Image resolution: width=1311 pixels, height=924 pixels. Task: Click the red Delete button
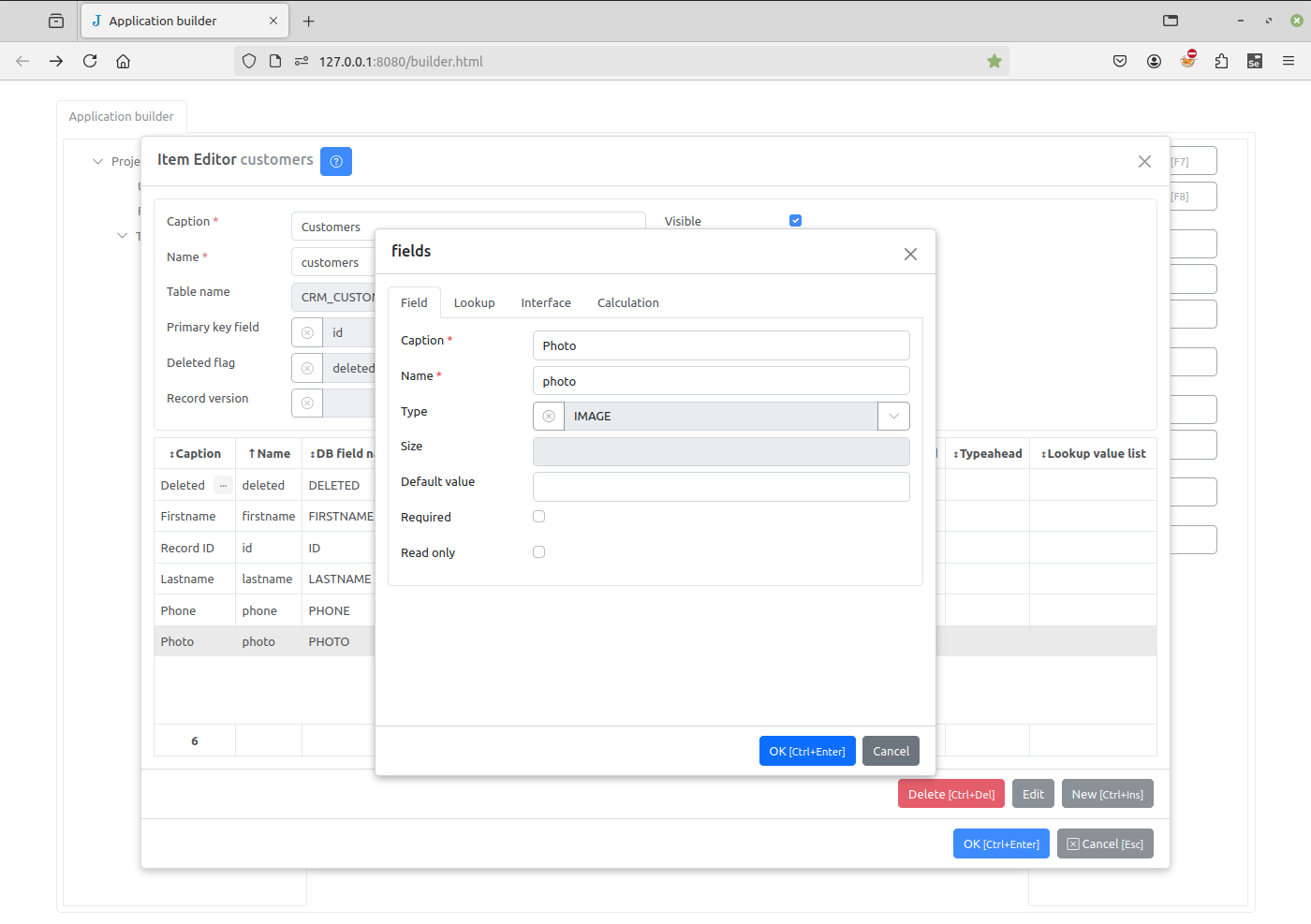[x=950, y=794]
